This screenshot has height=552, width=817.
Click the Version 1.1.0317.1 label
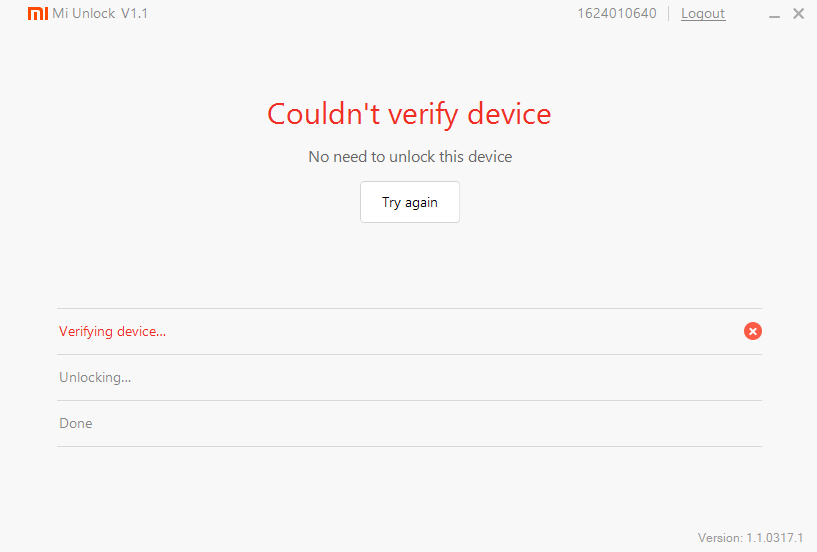(x=750, y=537)
